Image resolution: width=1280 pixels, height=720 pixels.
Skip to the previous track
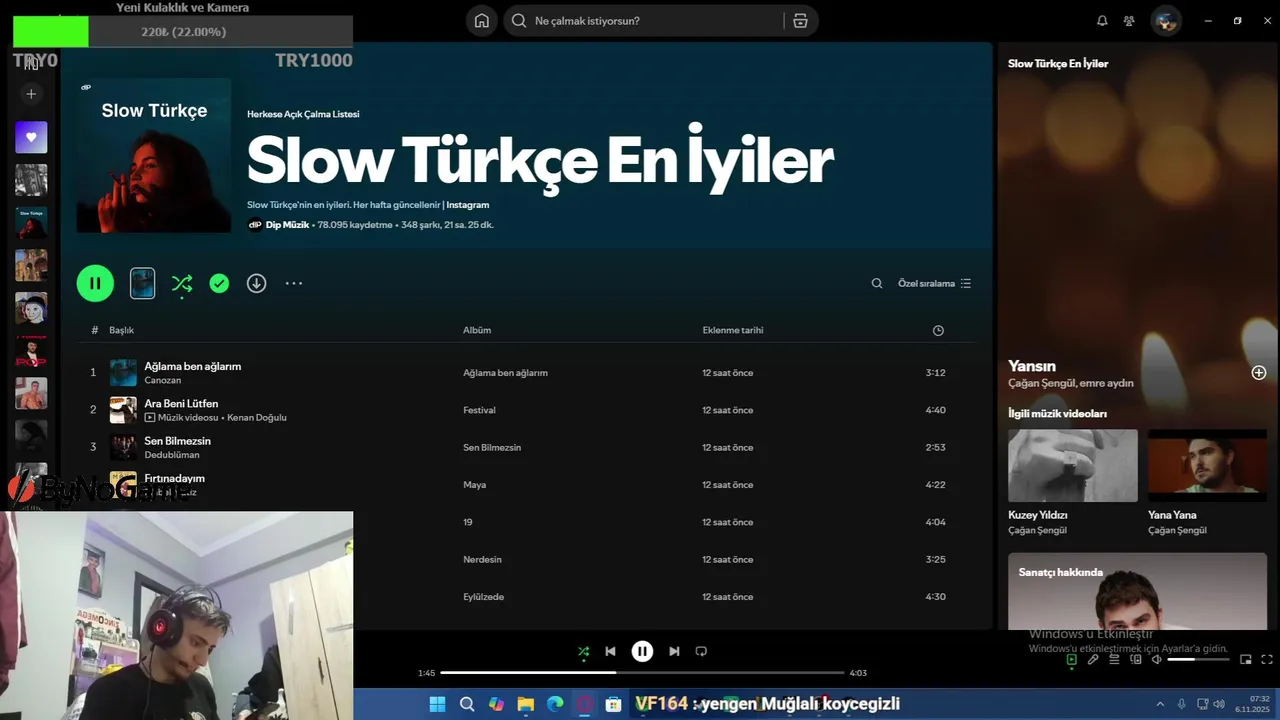(x=610, y=651)
